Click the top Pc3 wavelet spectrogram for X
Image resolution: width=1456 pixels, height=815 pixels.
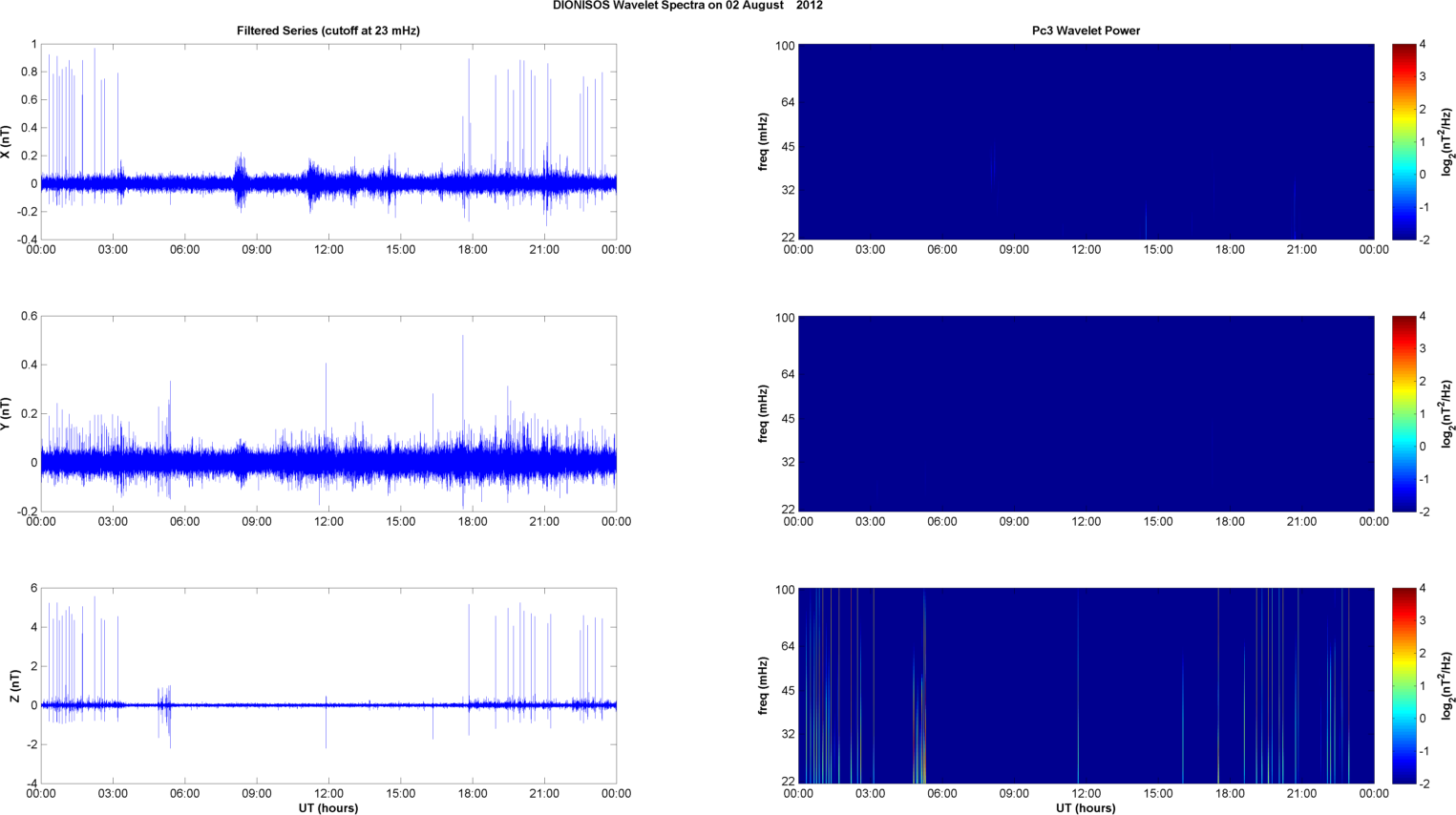point(1086,141)
